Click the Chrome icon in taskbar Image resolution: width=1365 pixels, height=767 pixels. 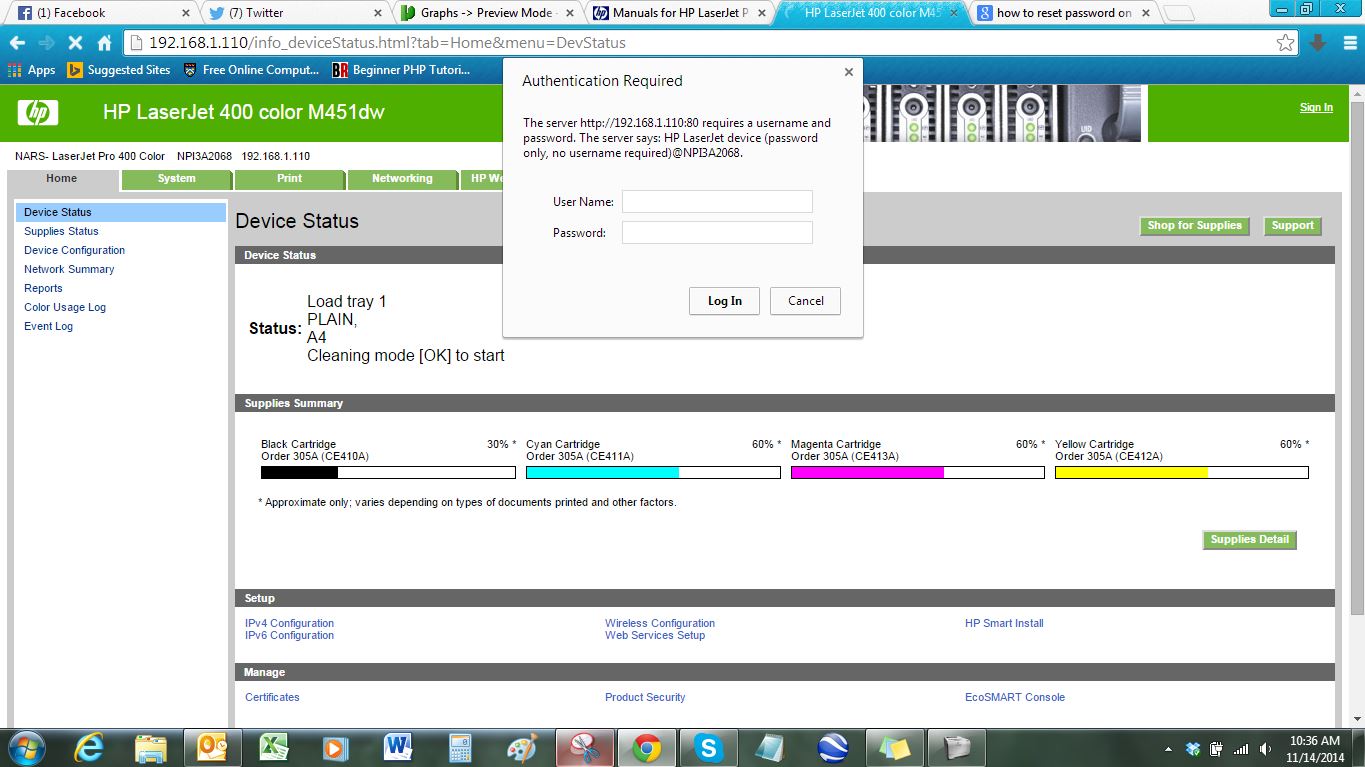(646, 748)
